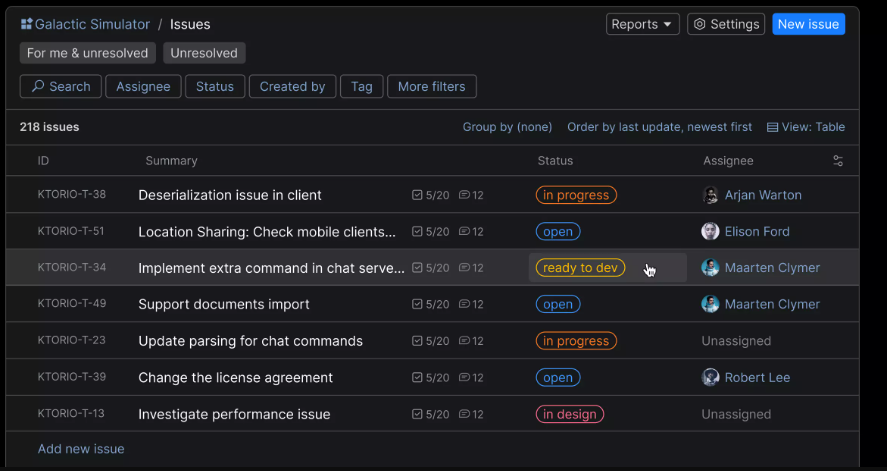Click the Search field
This screenshot has width=887, height=471.
tap(60, 87)
